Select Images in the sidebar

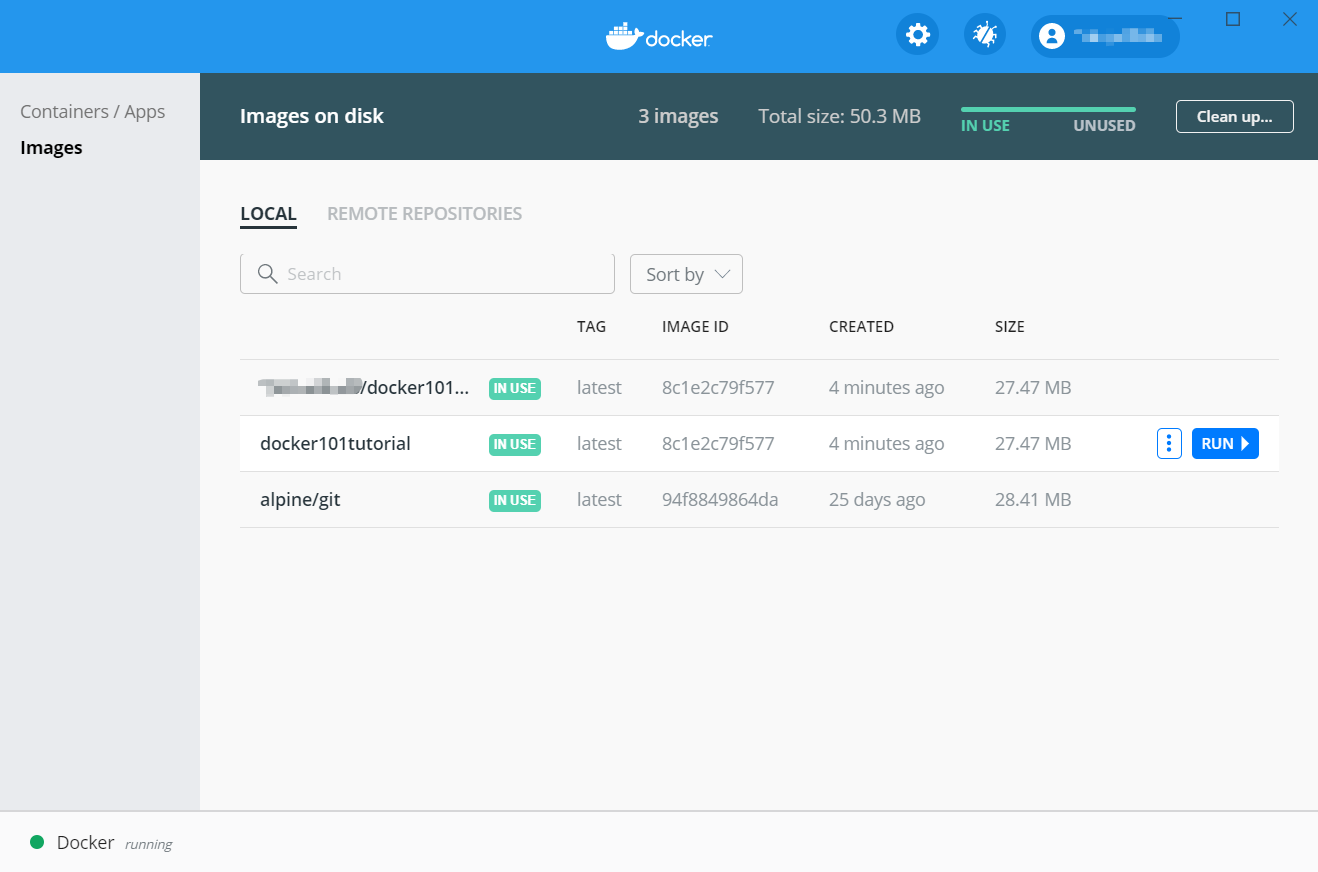coord(51,148)
